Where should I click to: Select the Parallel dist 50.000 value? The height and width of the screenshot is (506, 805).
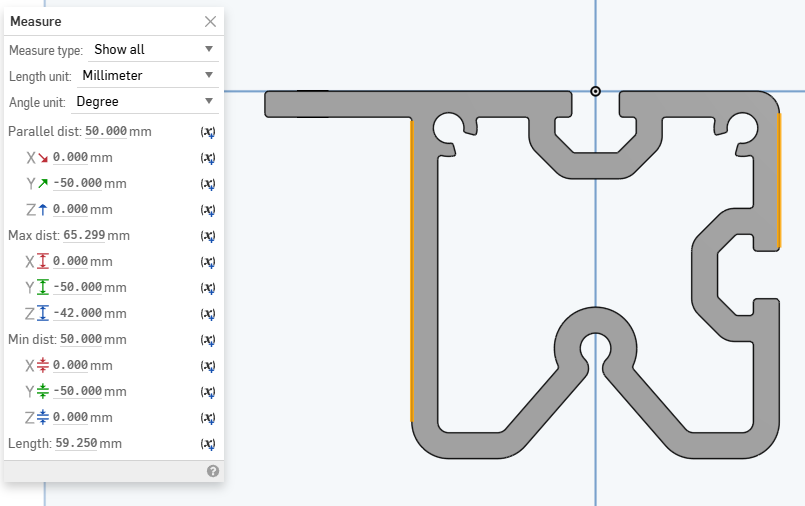[x=106, y=131]
